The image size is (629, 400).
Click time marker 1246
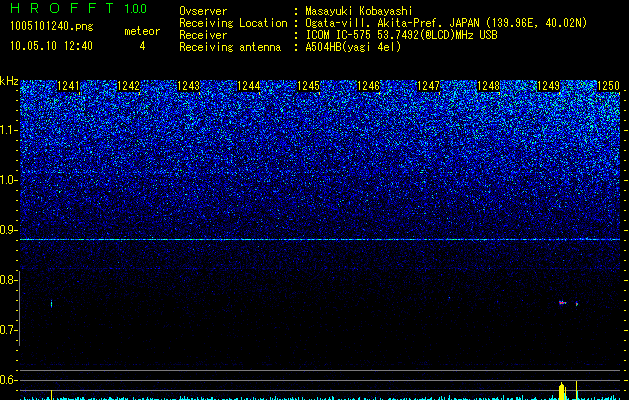click(x=368, y=86)
